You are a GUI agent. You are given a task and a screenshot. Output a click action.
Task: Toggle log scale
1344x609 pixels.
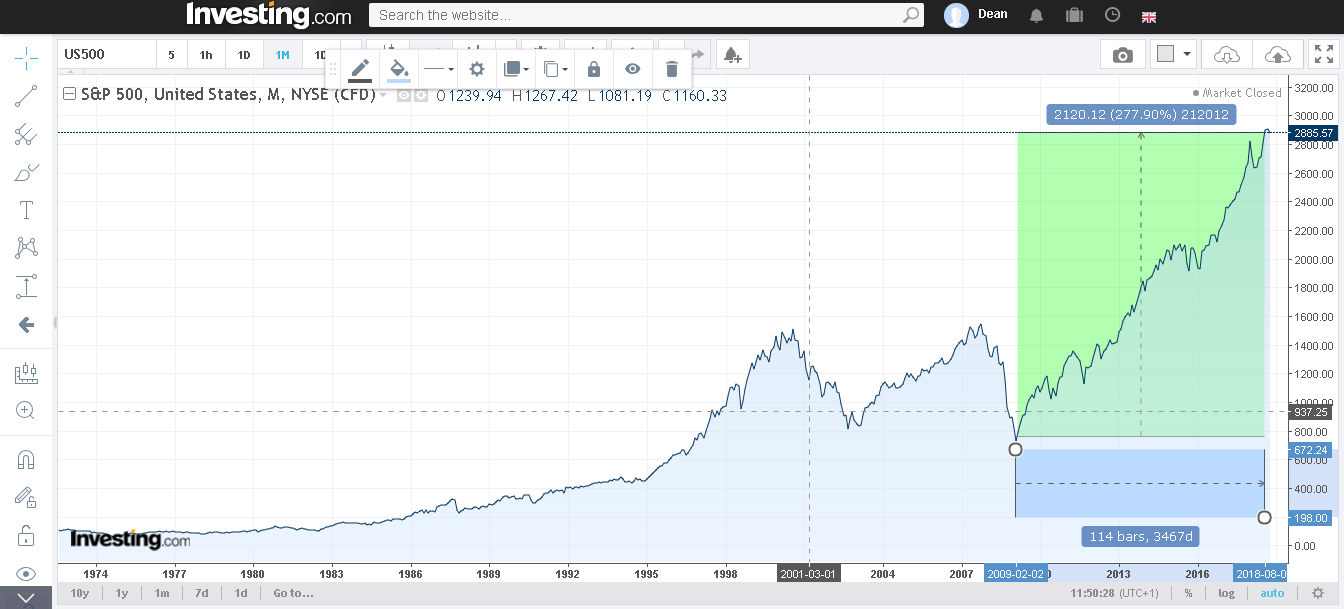pyautogui.click(x=1226, y=593)
